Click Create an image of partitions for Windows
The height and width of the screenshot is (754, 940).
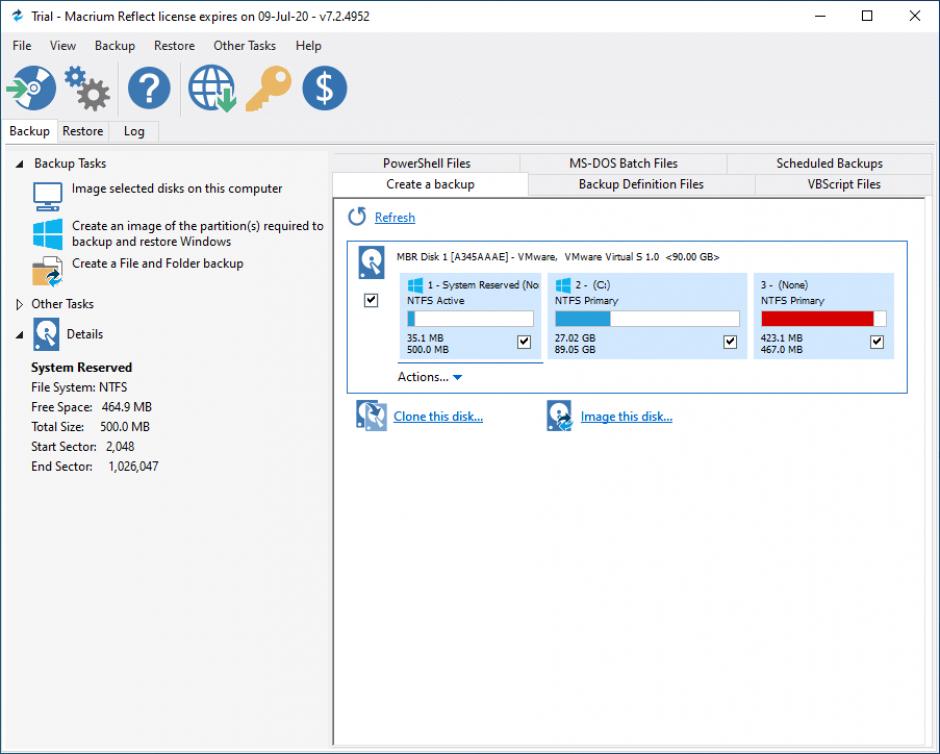point(198,234)
